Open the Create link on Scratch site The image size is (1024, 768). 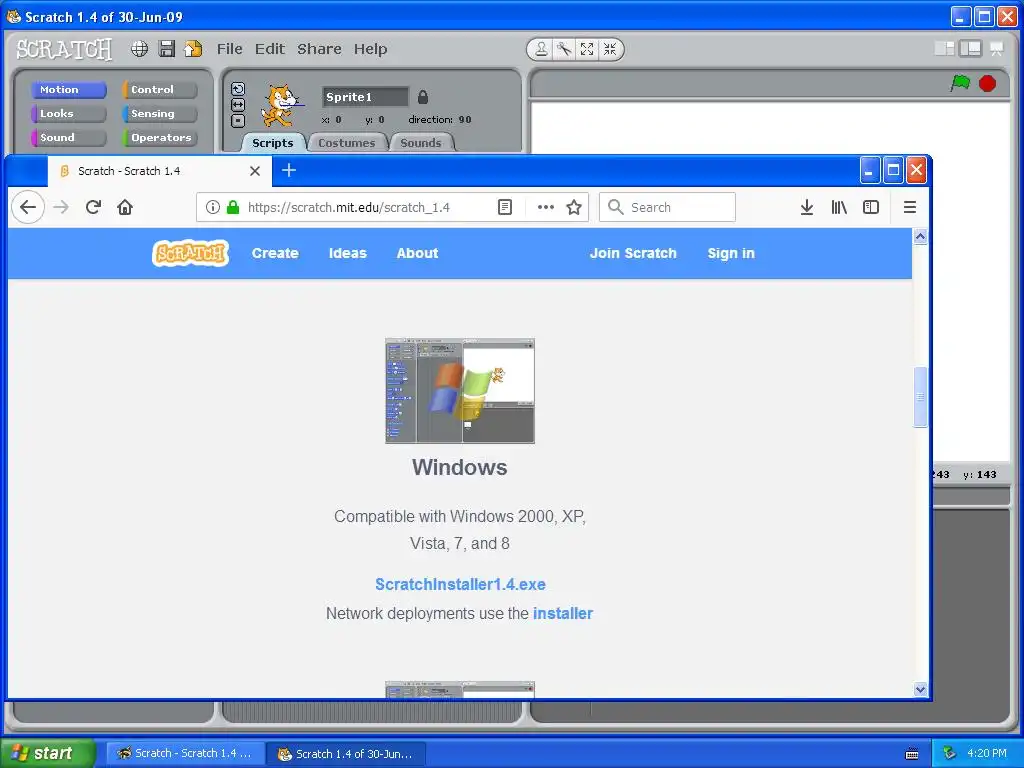pos(275,253)
